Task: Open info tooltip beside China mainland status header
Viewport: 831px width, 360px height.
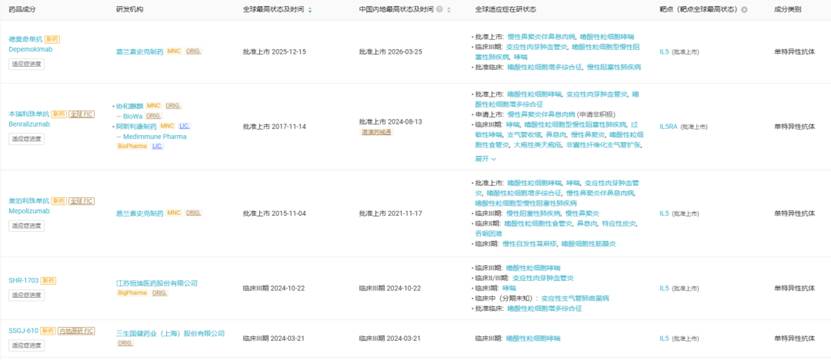Action: pos(439,10)
